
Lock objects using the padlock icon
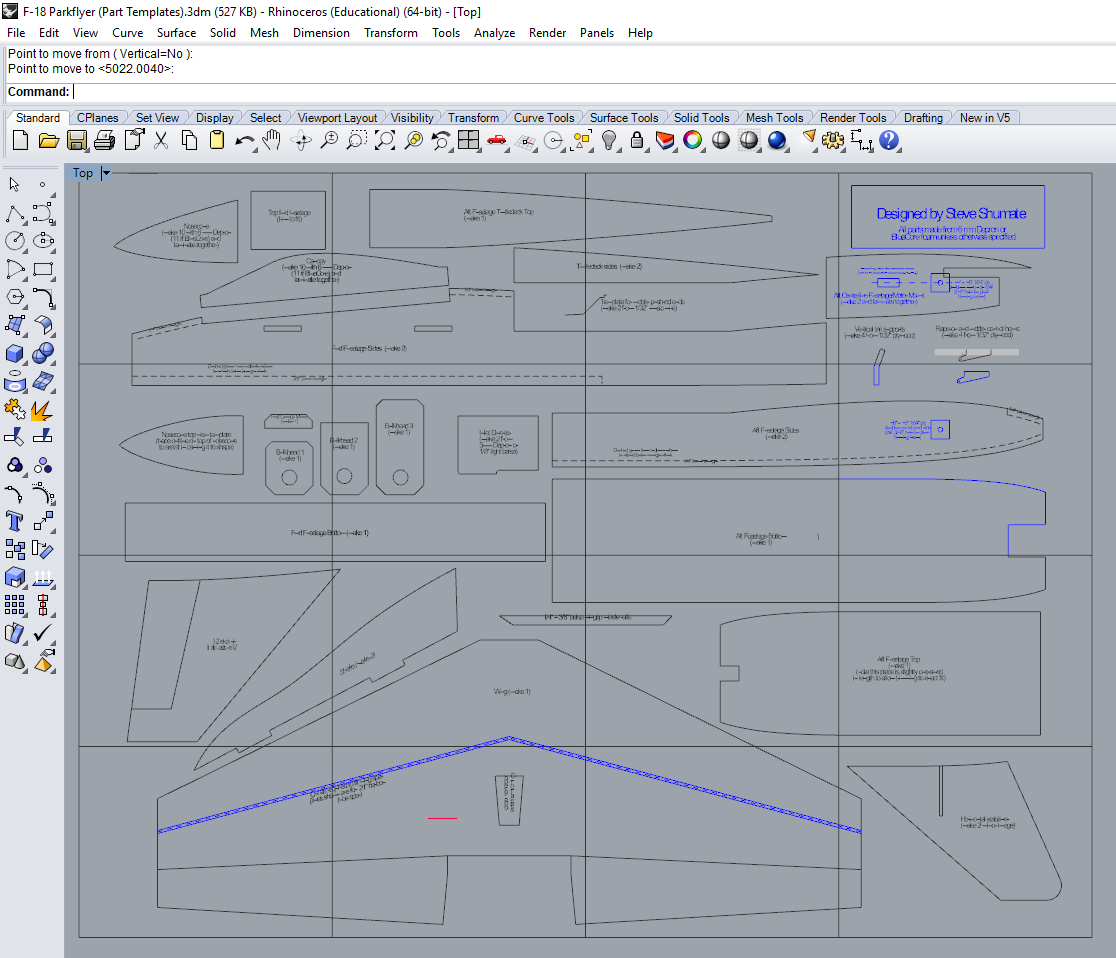coord(637,141)
